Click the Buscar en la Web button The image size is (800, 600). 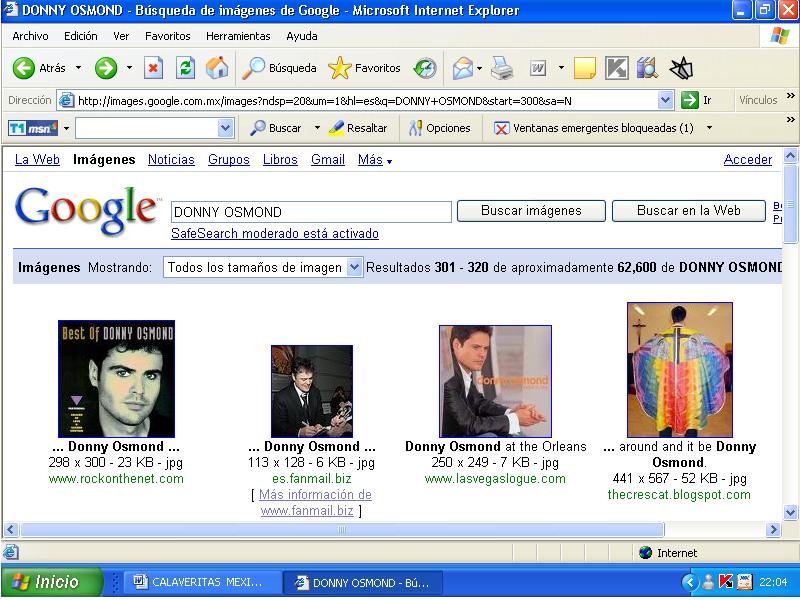(689, 211)
